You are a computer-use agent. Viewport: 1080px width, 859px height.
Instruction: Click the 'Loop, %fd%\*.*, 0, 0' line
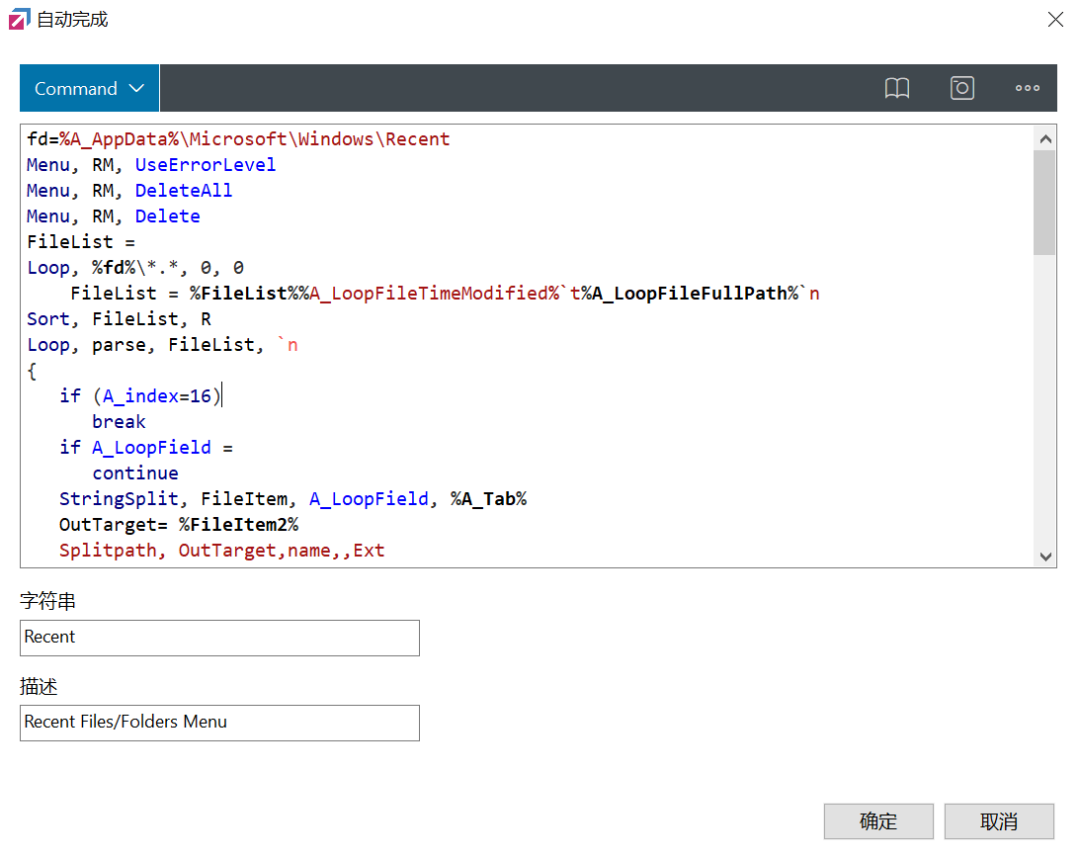[x=135, y=268]
